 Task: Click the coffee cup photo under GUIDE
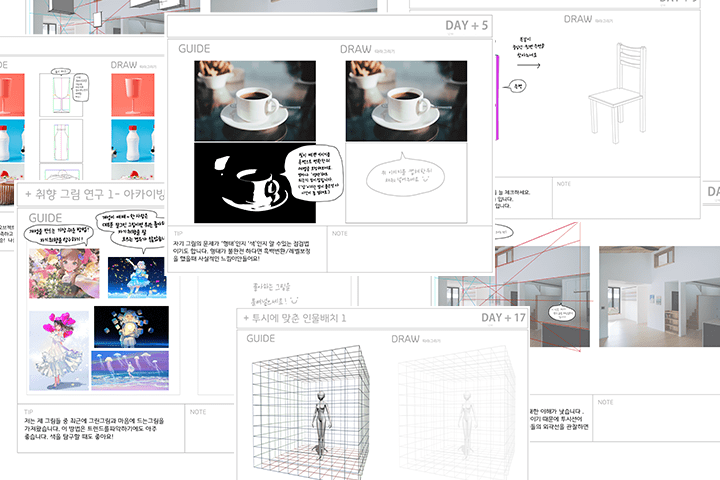254,100
